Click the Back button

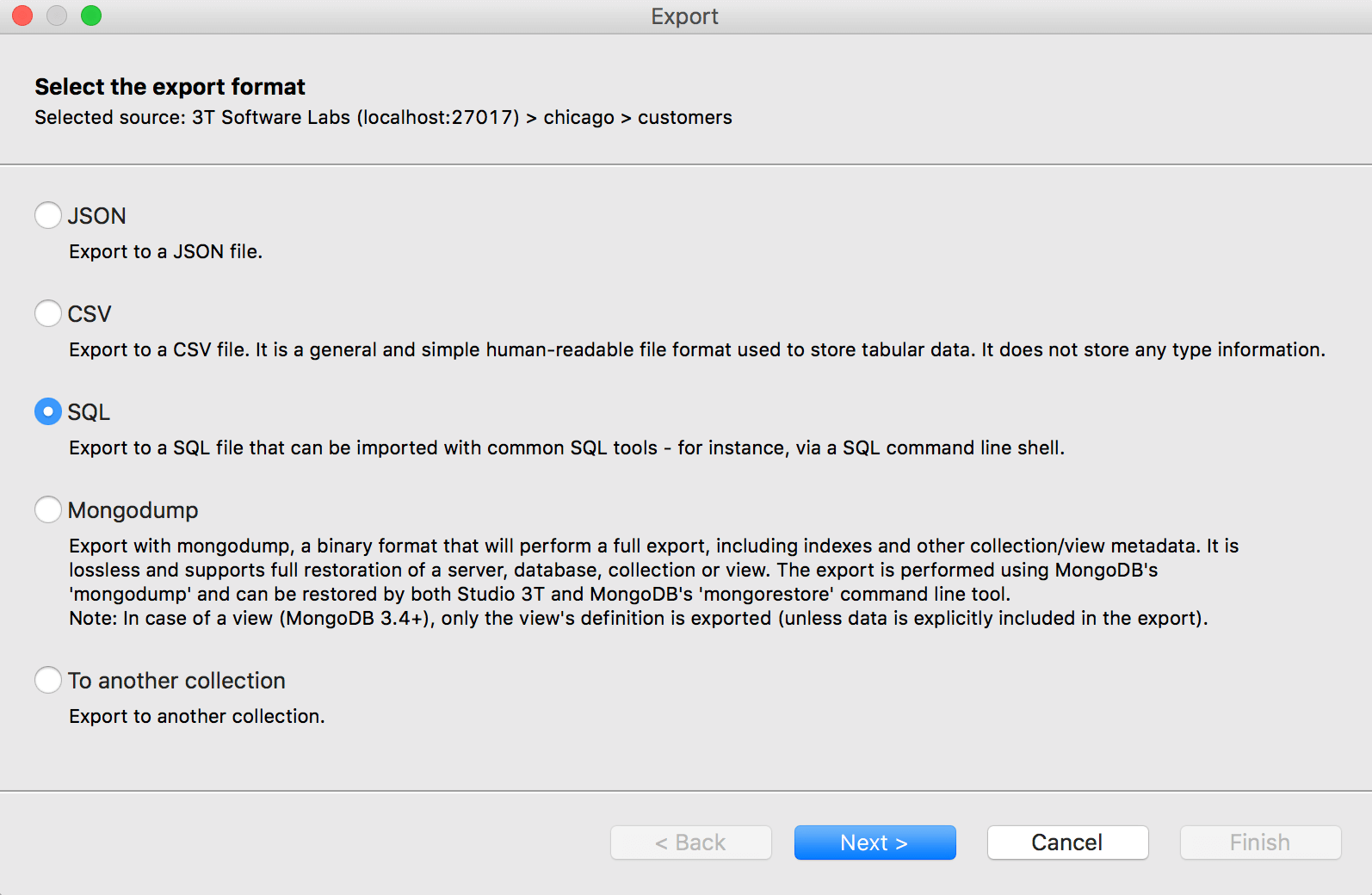point(690,843)
